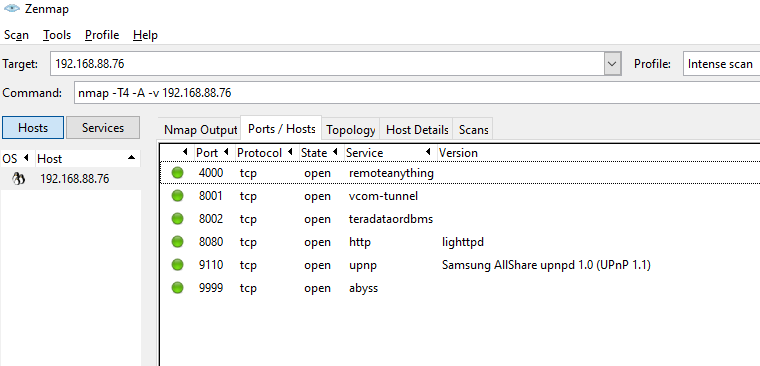This screenshot has width=760, height=366.
Task: Open the Host Details tab
Action: coord(417,130)
